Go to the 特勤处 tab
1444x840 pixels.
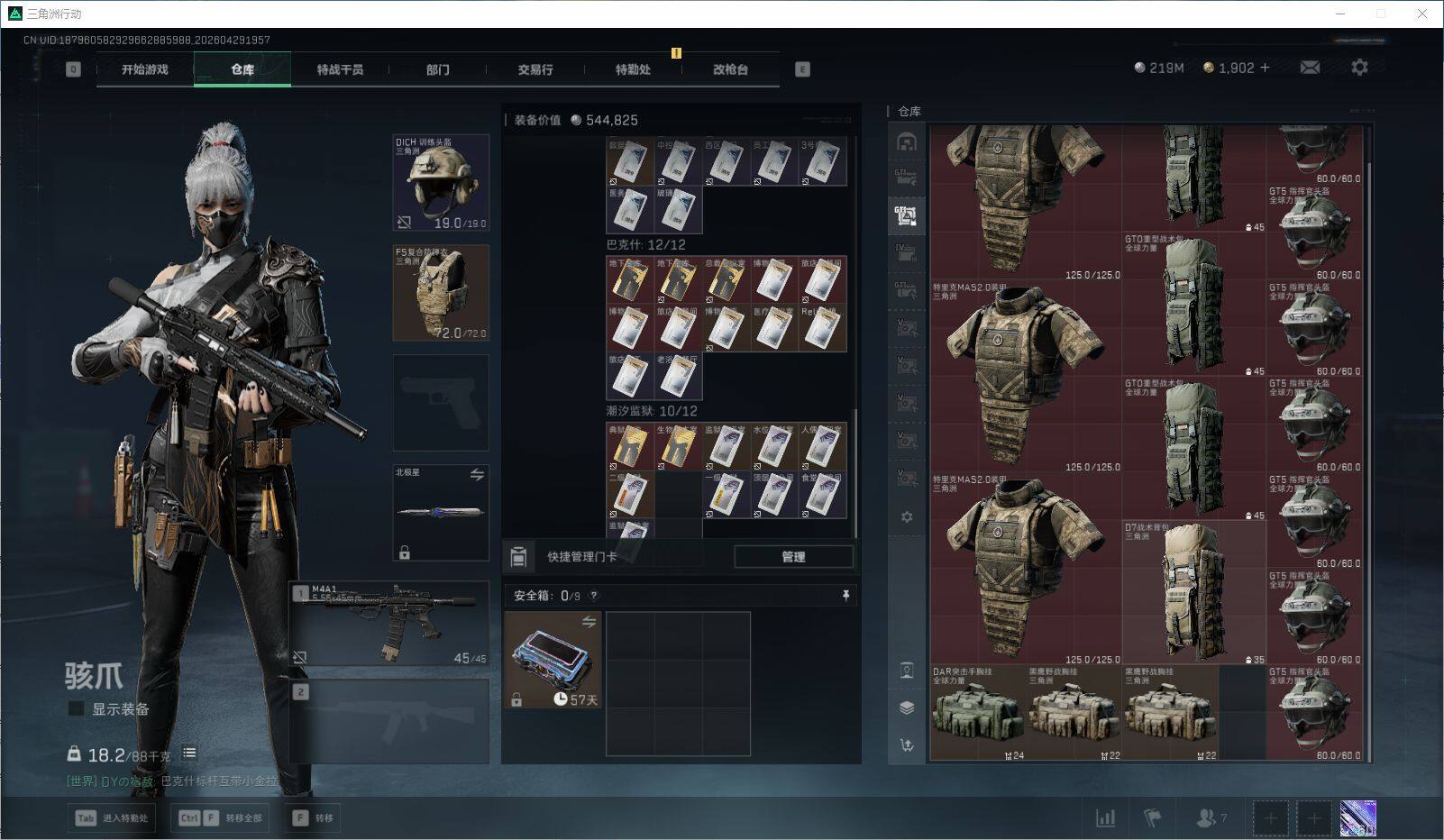click(633, 69)
